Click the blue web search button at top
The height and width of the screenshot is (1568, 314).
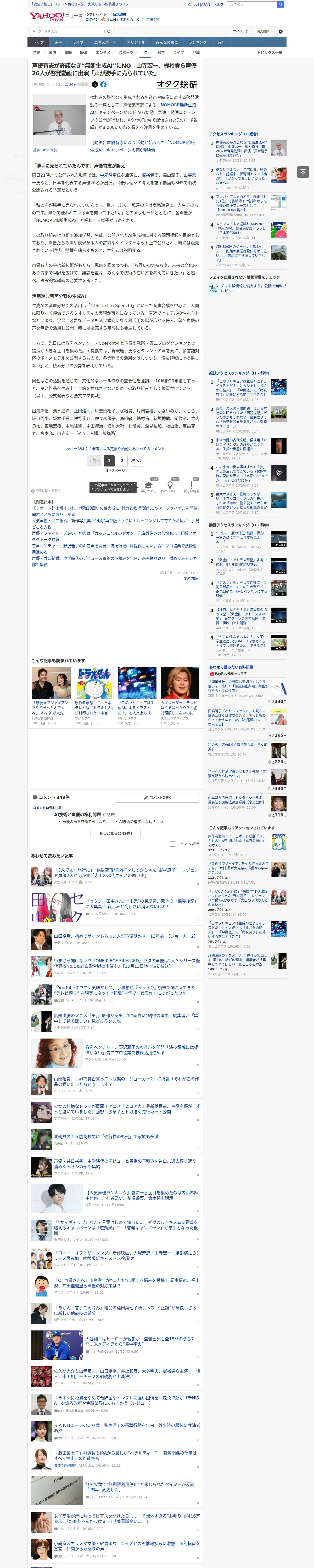[x=281, y=4]
